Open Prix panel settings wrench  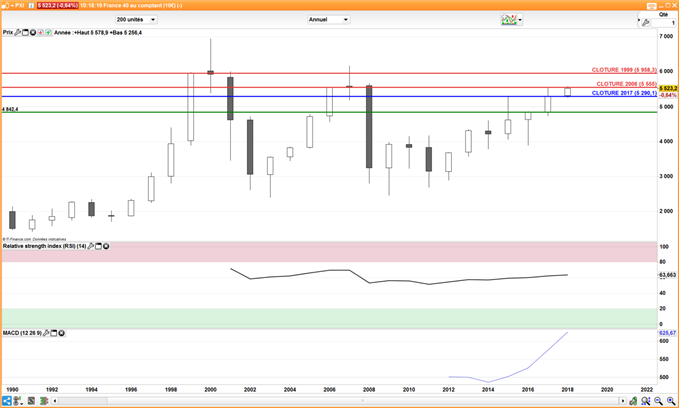18,32
